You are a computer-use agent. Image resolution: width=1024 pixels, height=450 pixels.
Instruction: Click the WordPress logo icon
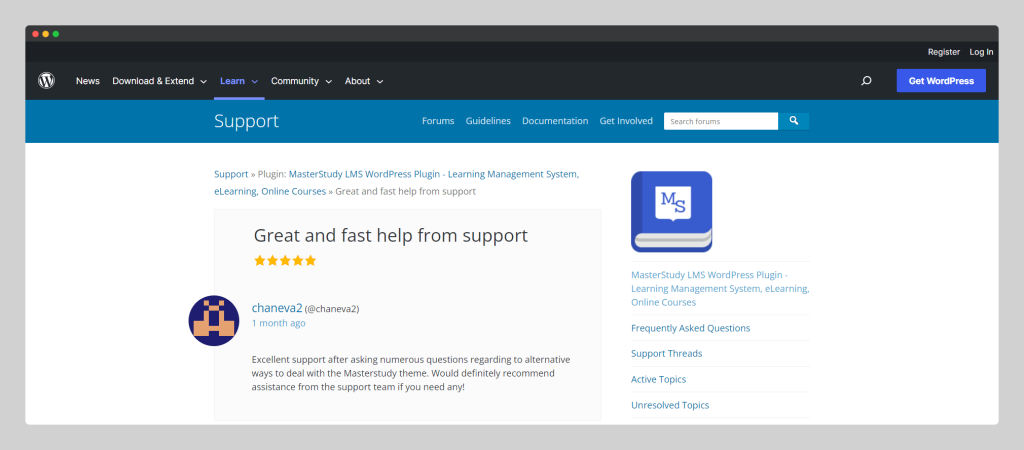(x=46, y=81)
